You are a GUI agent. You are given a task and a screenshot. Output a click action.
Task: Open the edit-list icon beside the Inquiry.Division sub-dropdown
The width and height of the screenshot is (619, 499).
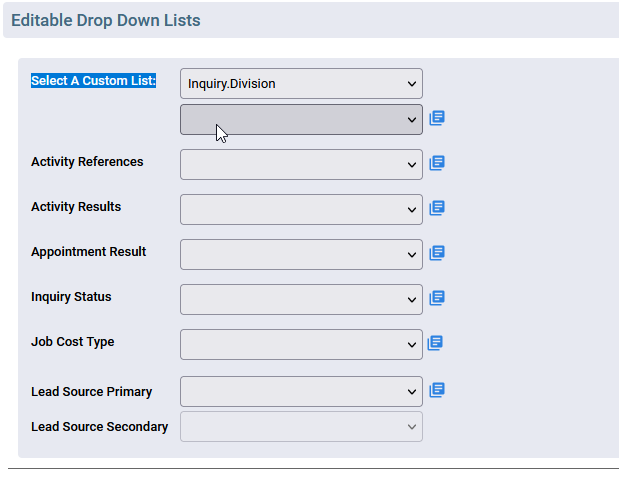pyautogui.click(x=437, y=118)
